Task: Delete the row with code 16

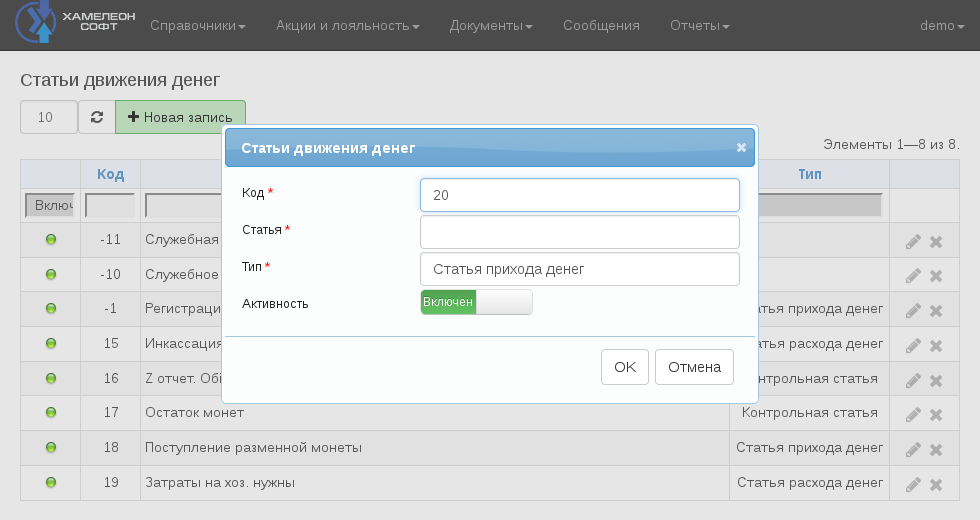Action: click(936, 381)
